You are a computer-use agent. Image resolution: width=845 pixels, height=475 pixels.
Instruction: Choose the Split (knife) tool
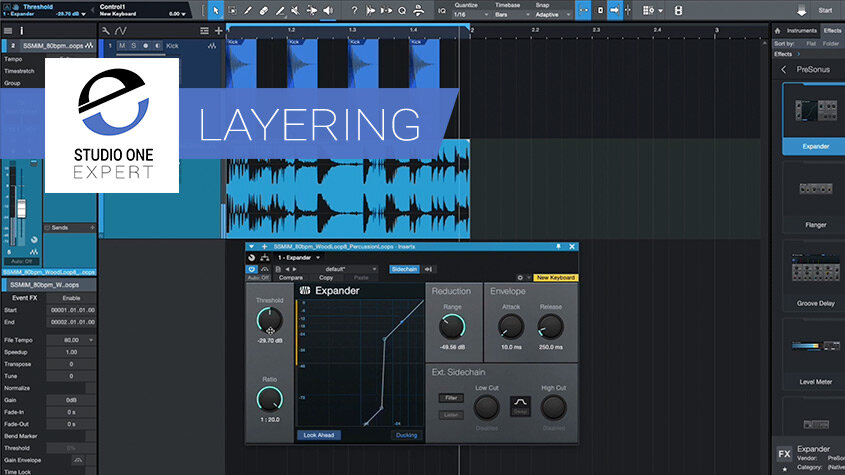pyautogui.click(x=248, y=10)
